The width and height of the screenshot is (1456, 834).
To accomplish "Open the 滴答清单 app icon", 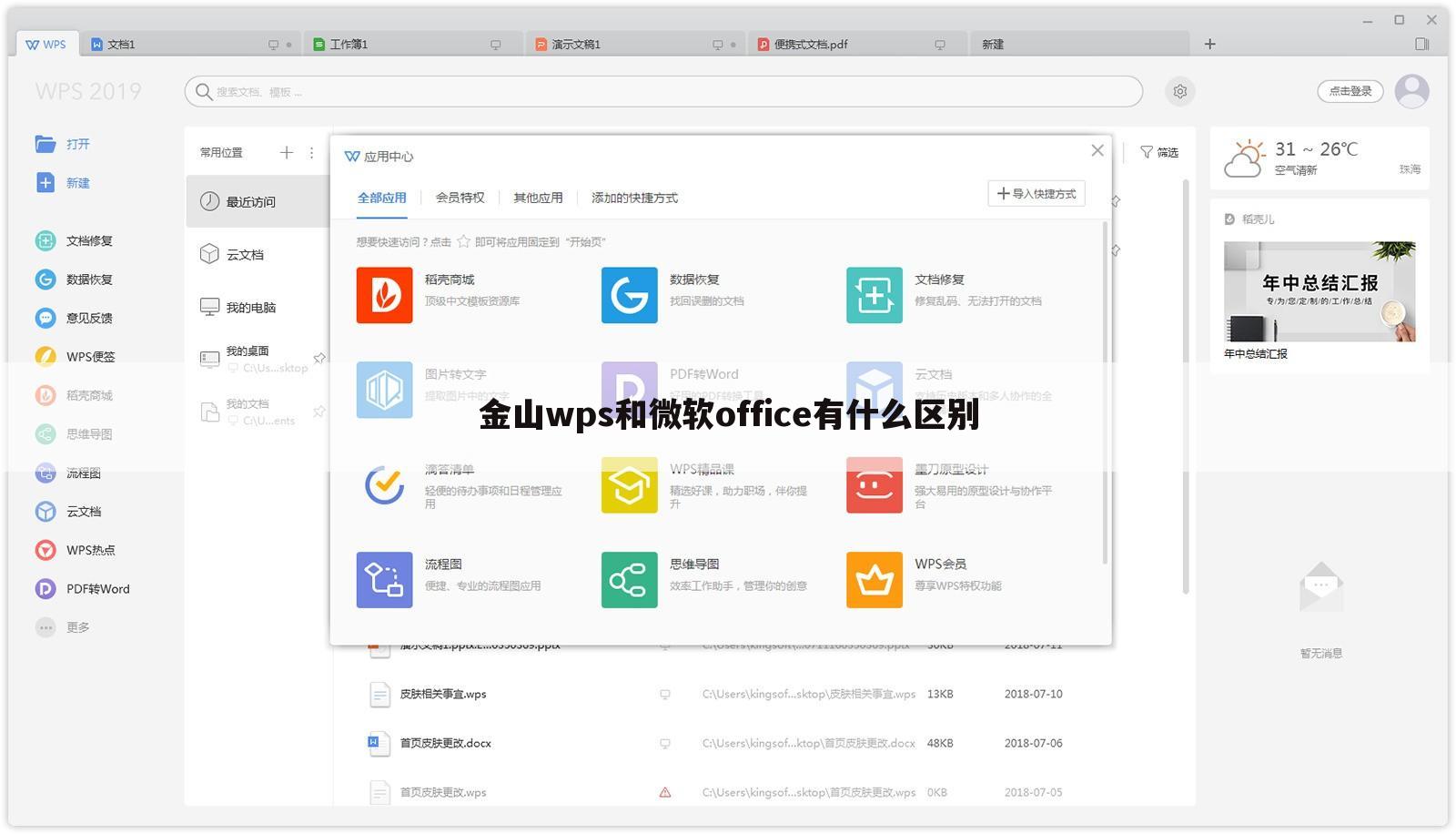I will 384,485.
